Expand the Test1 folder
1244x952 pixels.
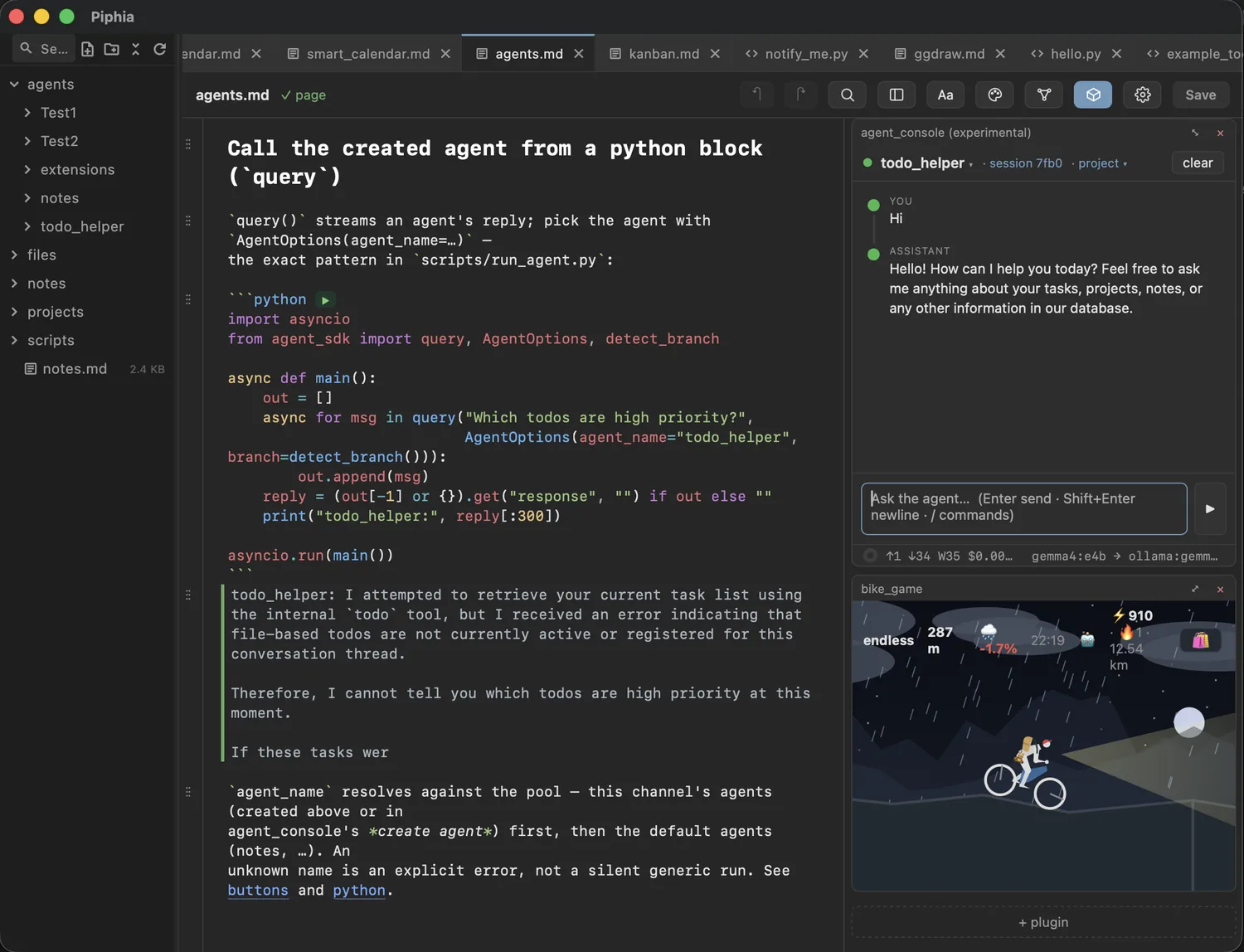pyautogui.click(x=27, y=113)
